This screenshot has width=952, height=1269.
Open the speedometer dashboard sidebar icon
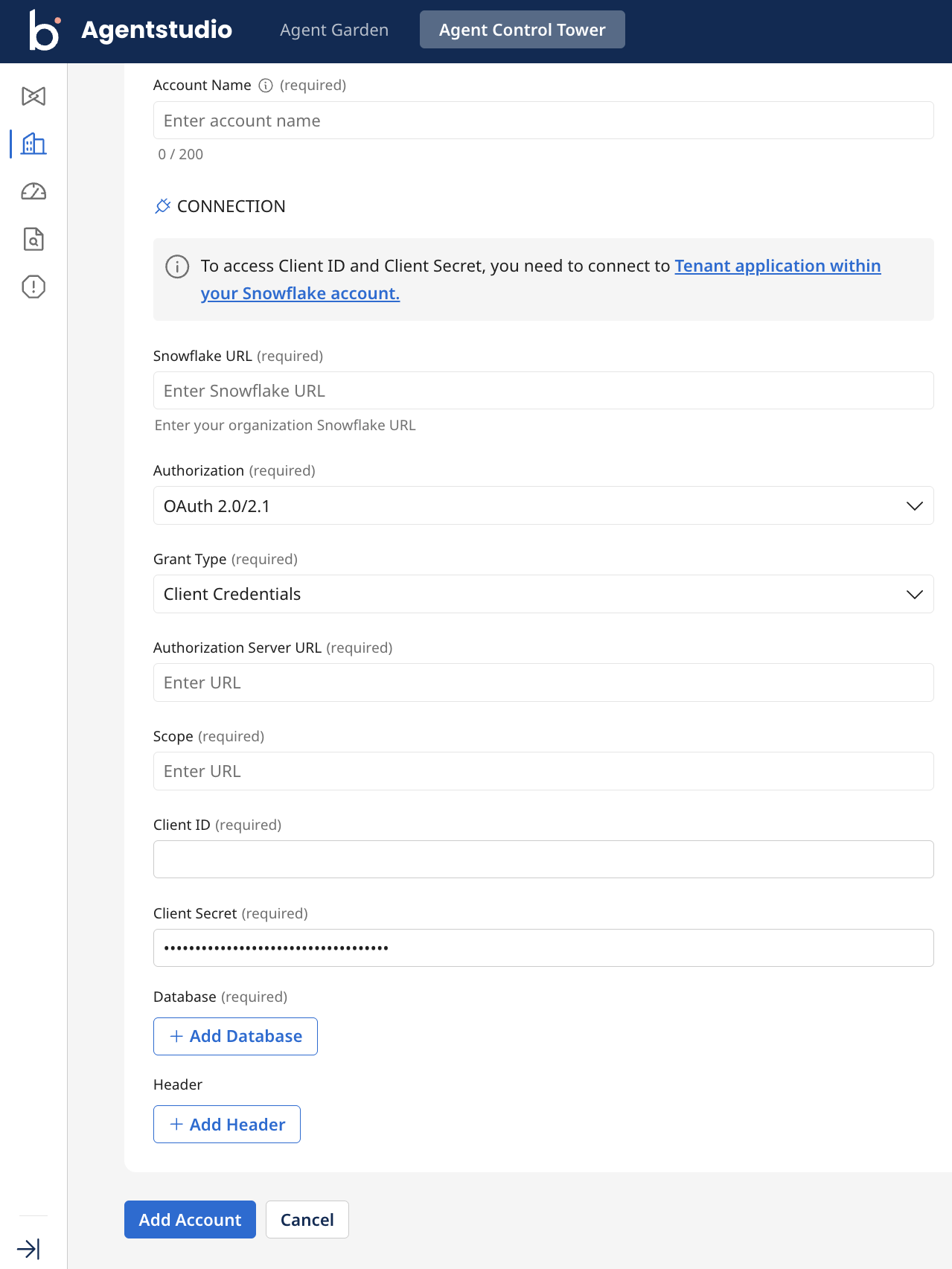(x=33, y=192)
